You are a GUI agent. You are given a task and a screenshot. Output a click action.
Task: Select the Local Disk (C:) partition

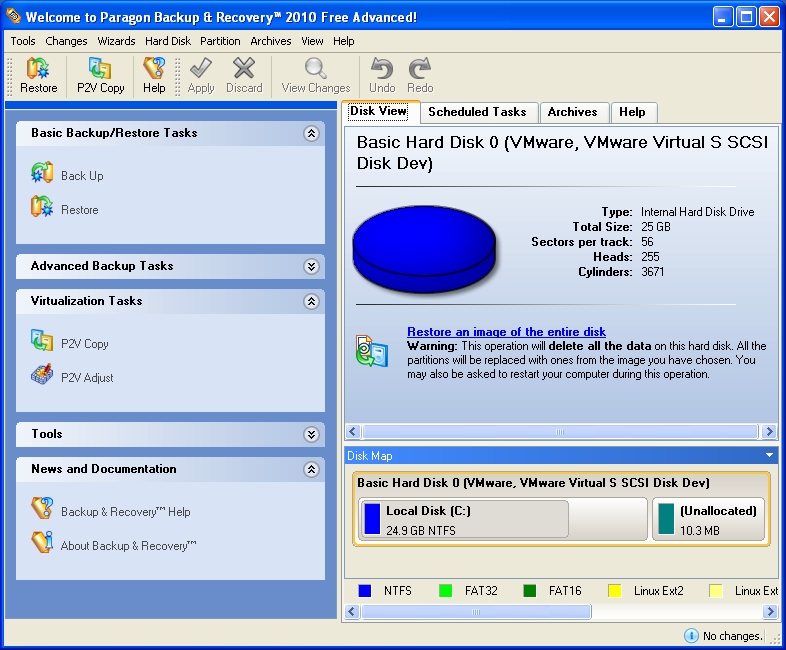pos(463,519)
